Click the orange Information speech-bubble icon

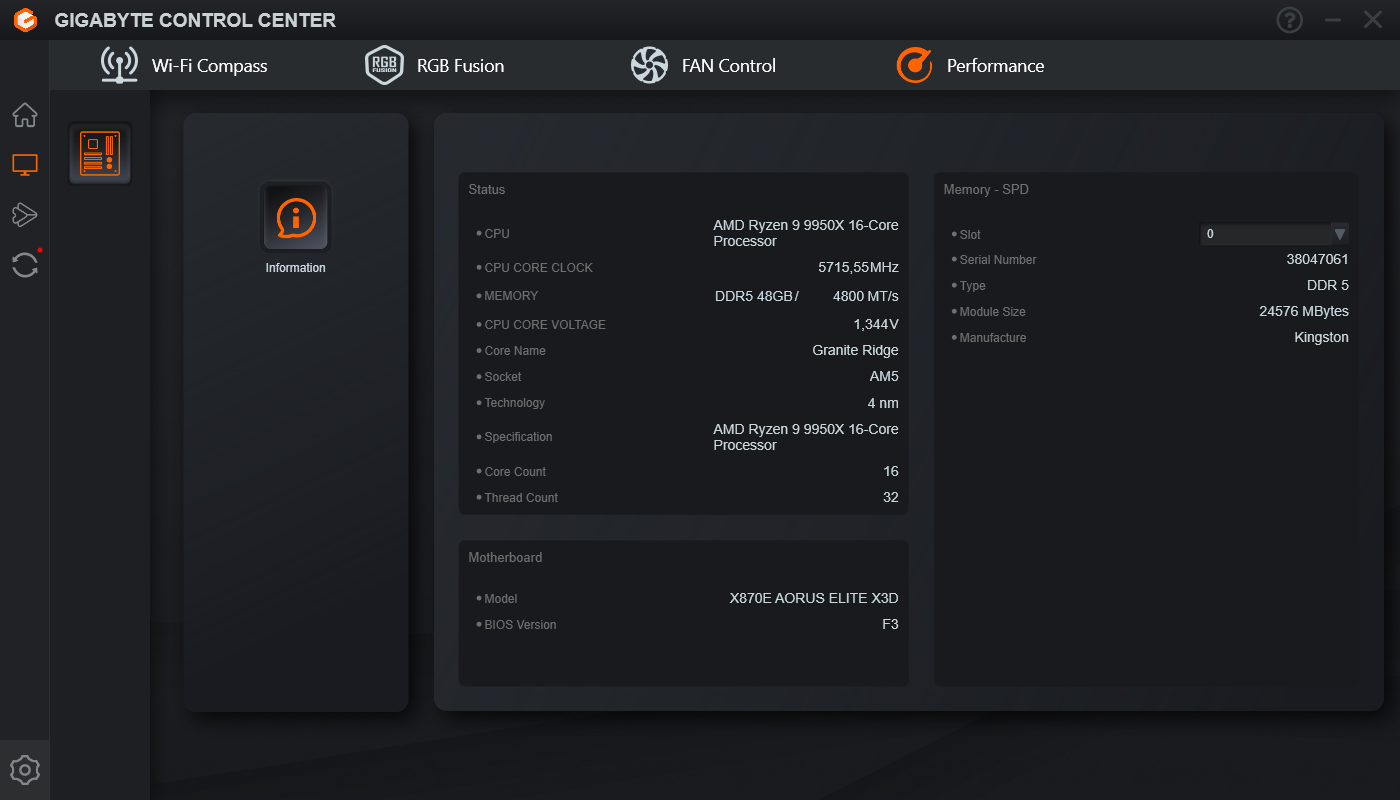point(296,217)
